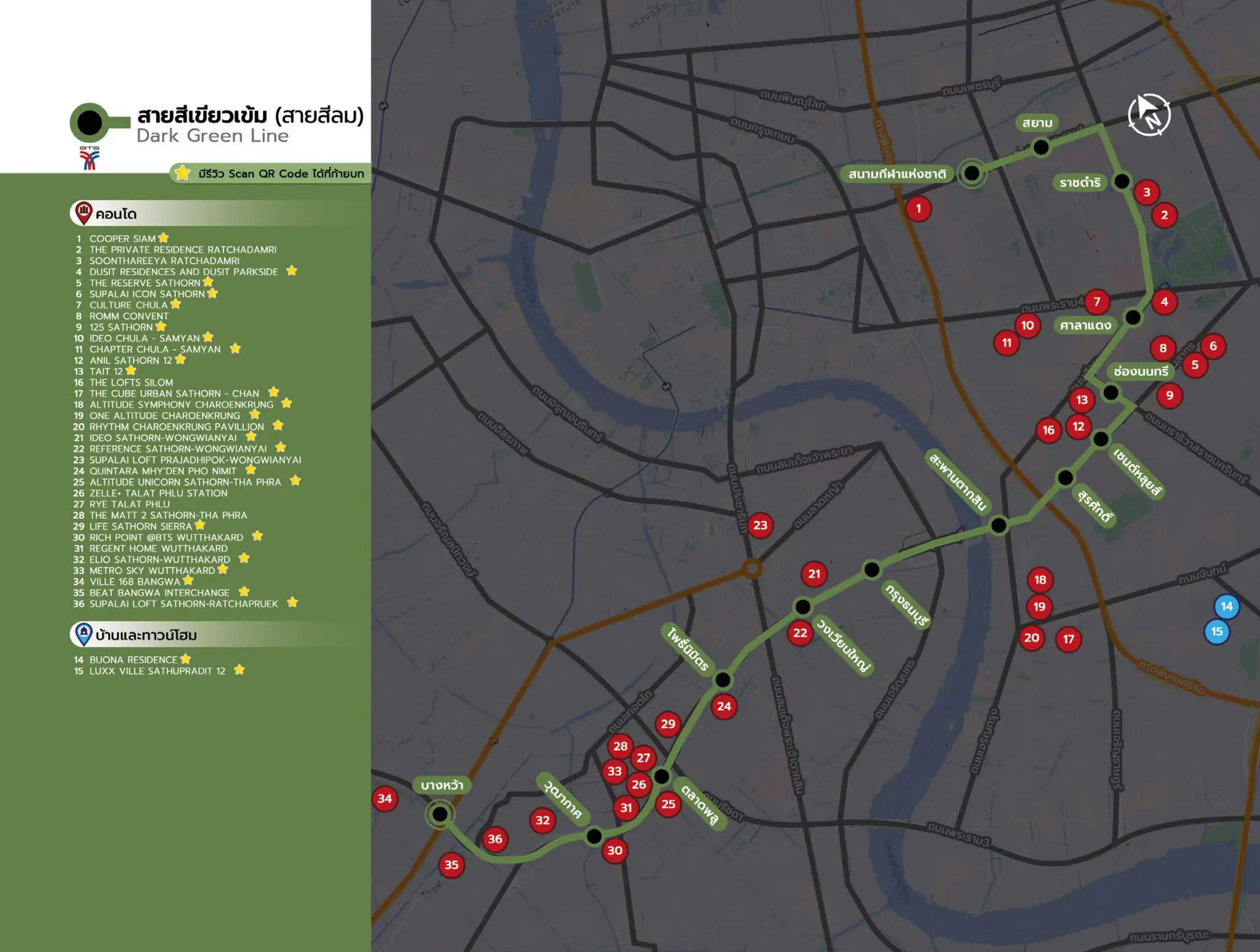Image resolution: width=1260 pixels, height=952 pixels.
Task: Click red marker number 17 on the map
Action: coord(1068,639)
